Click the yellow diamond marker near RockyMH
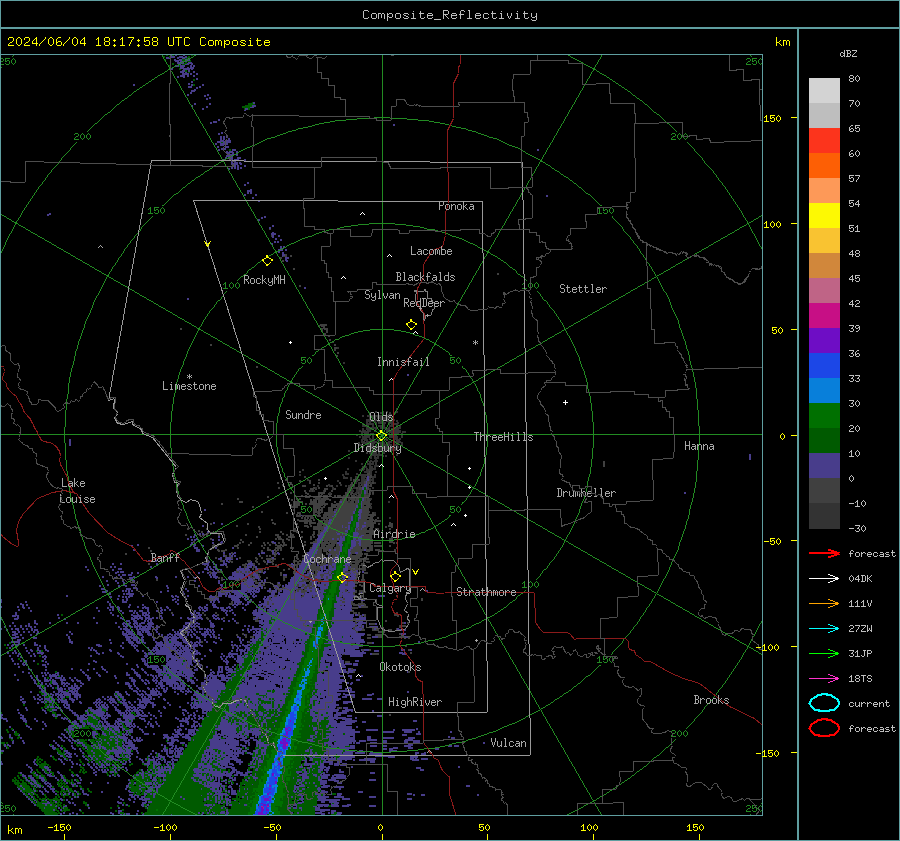The height and width of the screenshot is (841, 900). pos(267,261)
